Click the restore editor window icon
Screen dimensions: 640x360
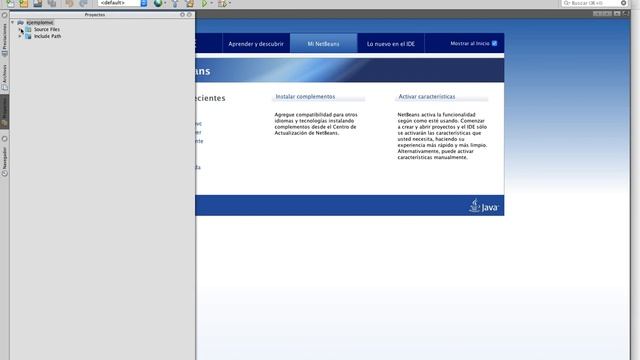coord(625,14)
